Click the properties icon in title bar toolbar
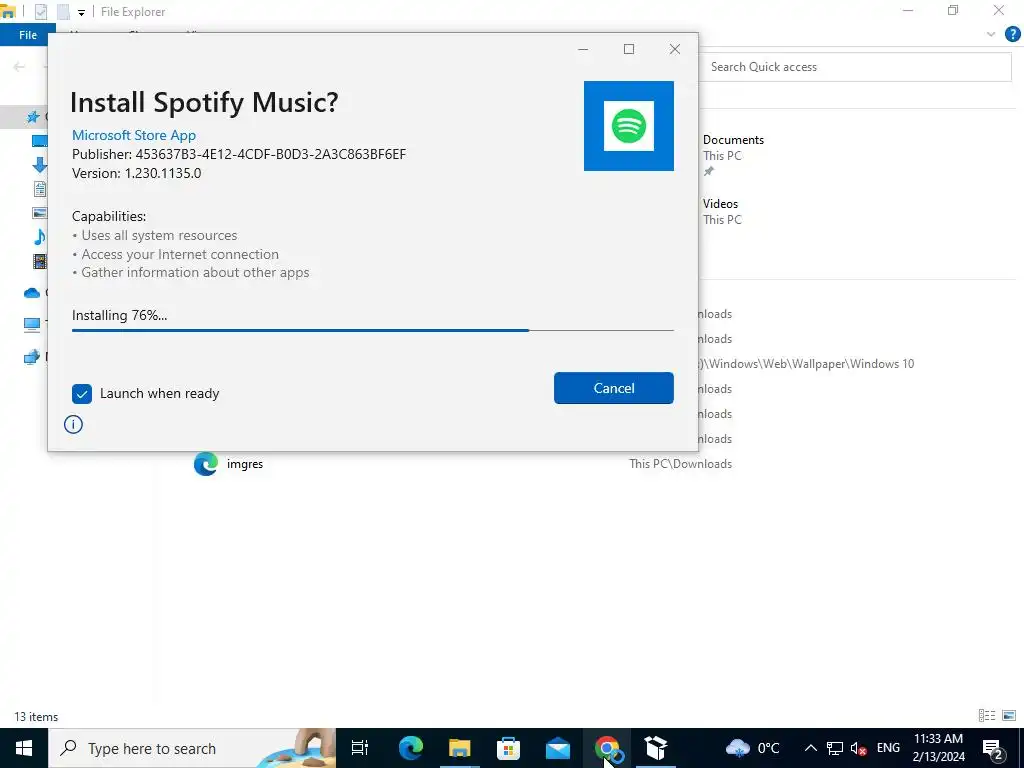 coord(40,12)
